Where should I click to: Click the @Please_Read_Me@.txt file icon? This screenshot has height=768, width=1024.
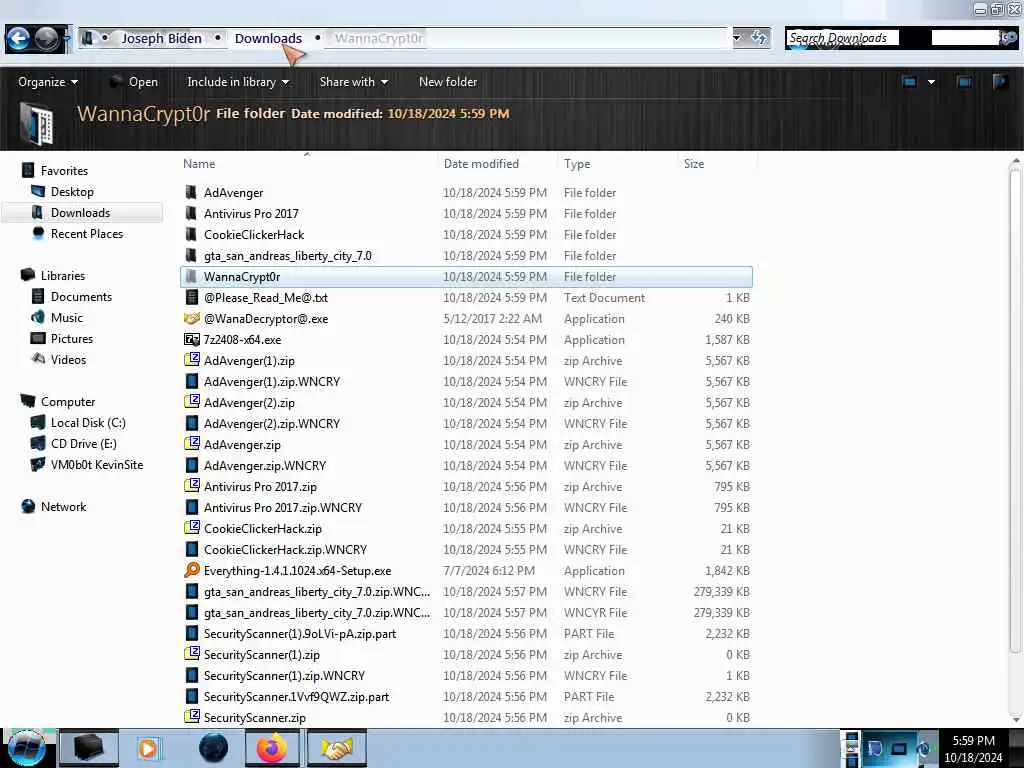pos(191,297)
